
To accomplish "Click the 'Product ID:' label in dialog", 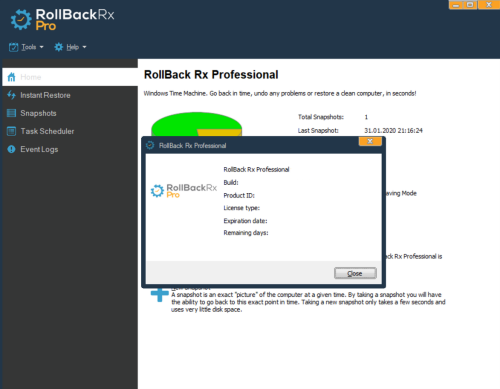I will pos(239,195).
